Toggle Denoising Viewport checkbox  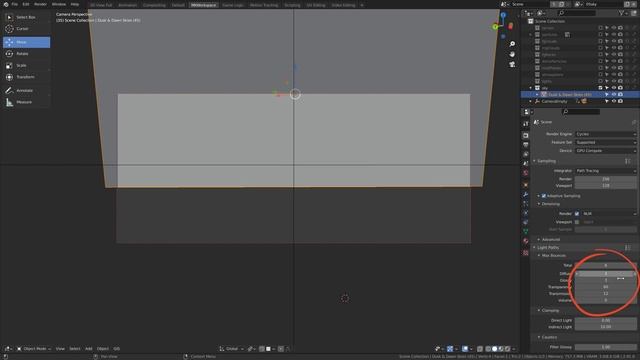[x=577, y=222]
